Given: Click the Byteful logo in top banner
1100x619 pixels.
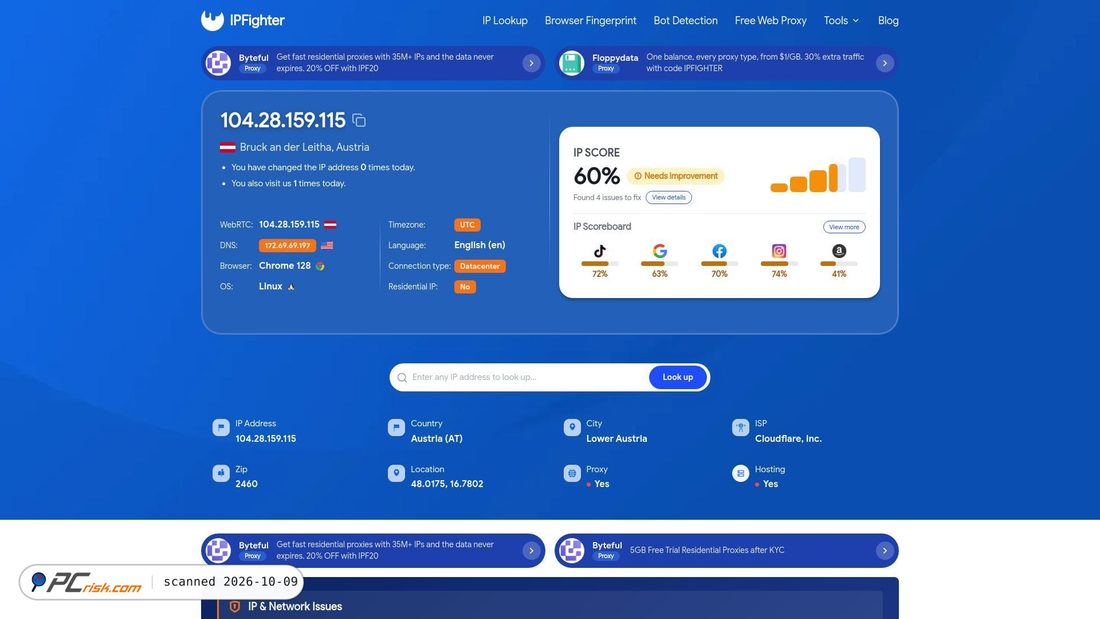Looking at the screenshot, I should pyautogui.click(x=218, y=63).
